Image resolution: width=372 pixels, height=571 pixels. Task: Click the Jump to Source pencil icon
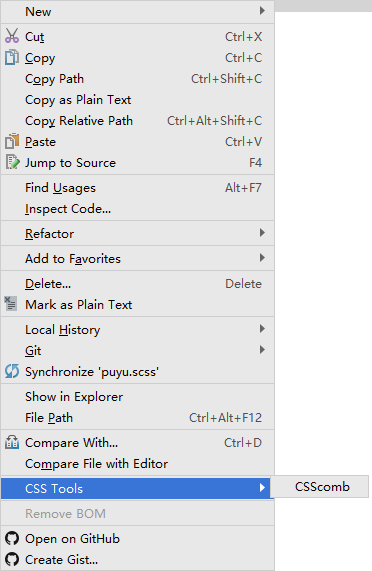coord(12,162)
